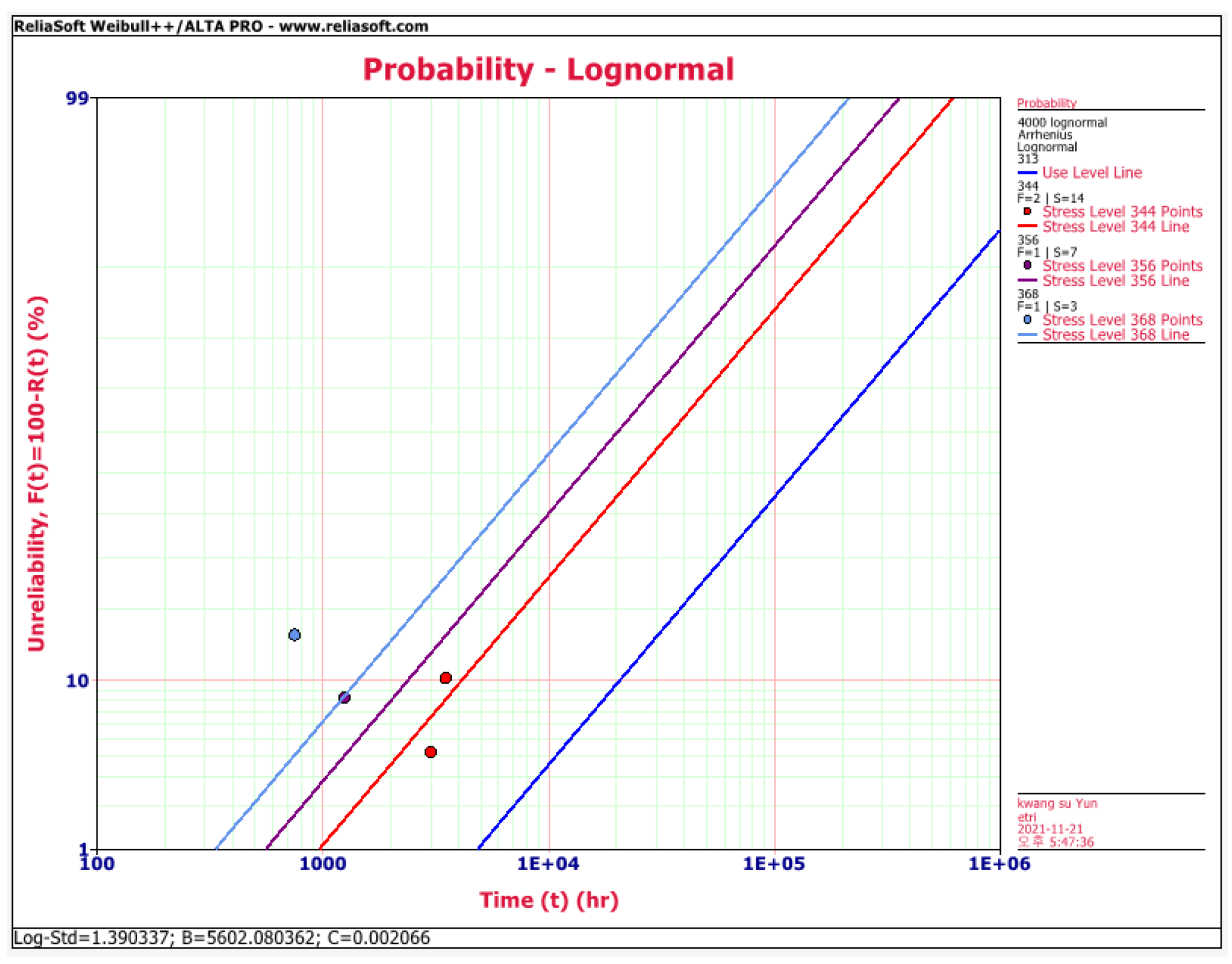Click the Probability heading in the legend
The height and width of the screenshot is (964, 1232).
point(1046,103)
